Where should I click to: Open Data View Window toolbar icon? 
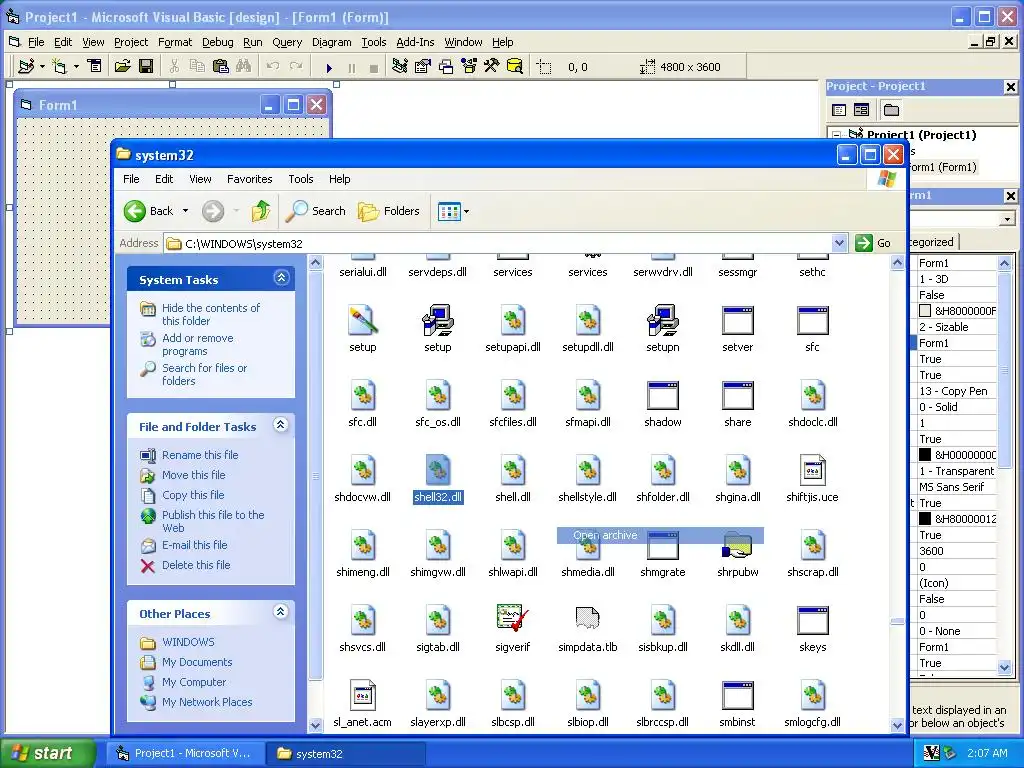[515, 67]
